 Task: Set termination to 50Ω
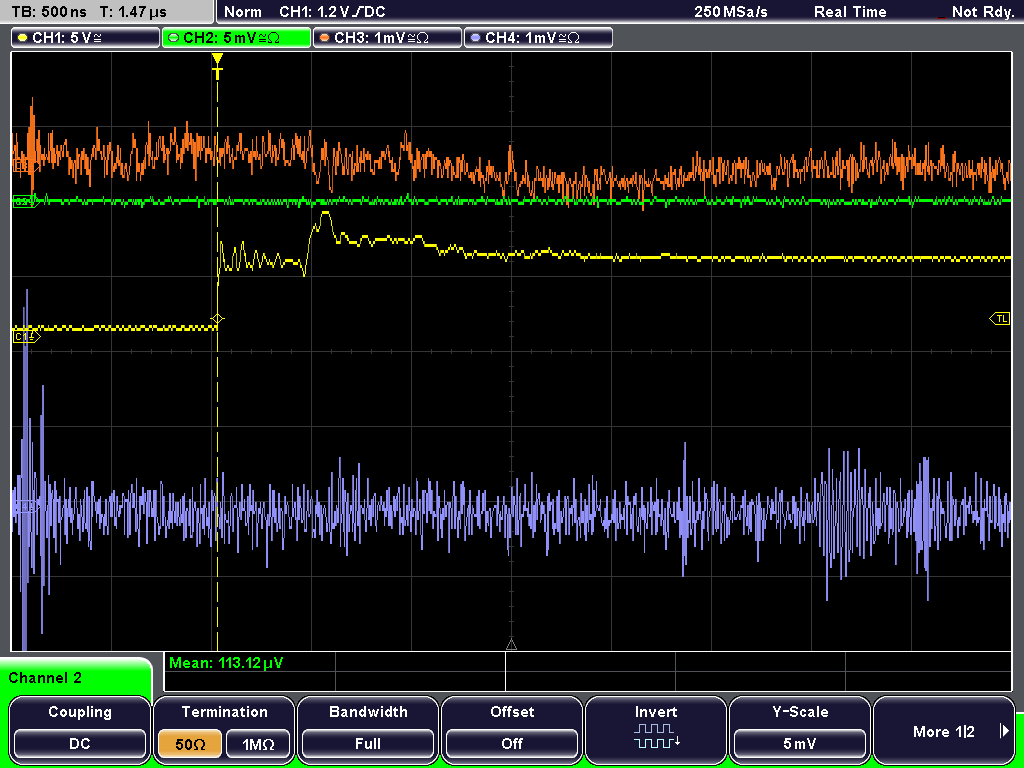click(190, 743)
